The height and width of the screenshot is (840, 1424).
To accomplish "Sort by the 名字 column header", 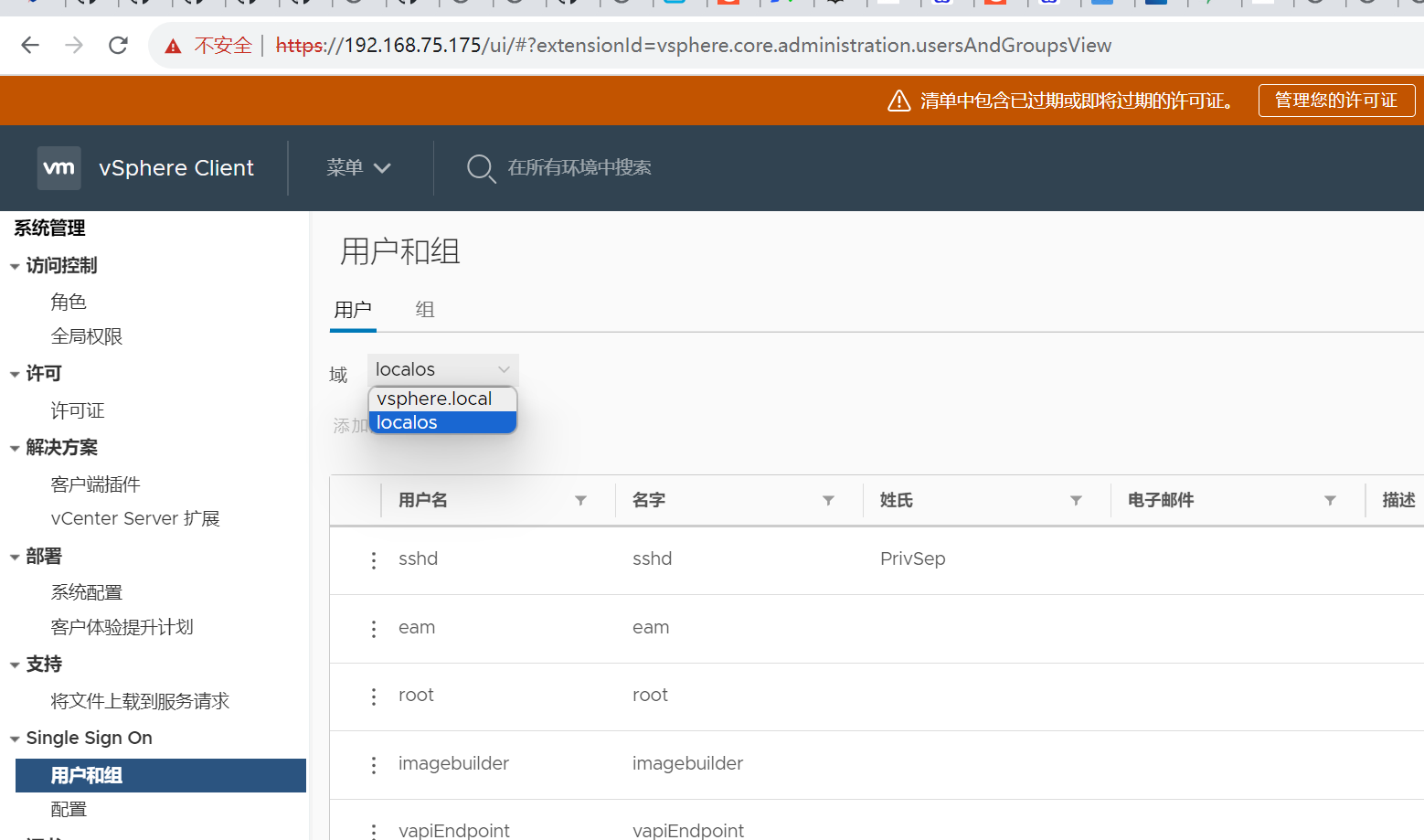I will (649, 500).
